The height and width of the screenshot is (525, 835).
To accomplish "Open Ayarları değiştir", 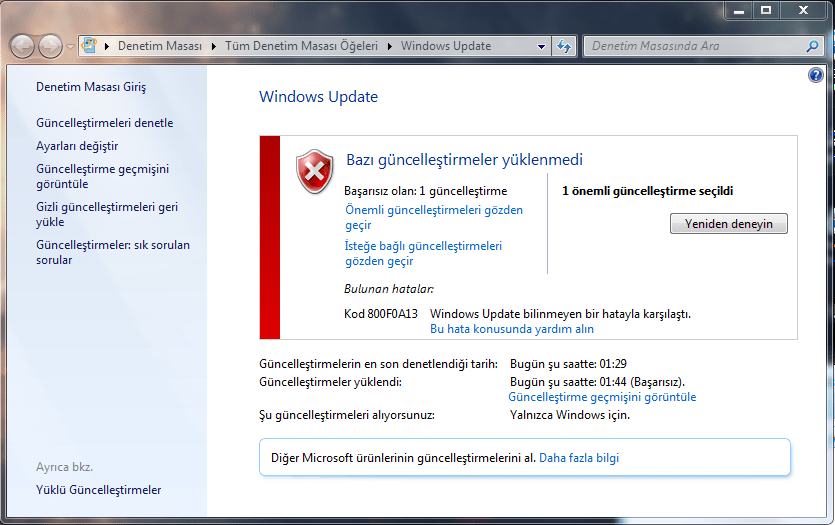I will [77, 146].
